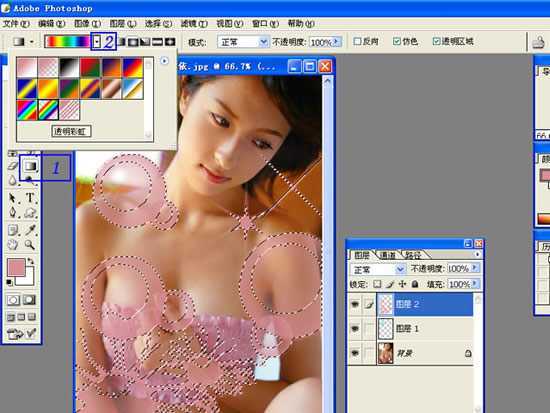Choose Radial gradient type
550x413 pixels.
click(x=133, y=42)
